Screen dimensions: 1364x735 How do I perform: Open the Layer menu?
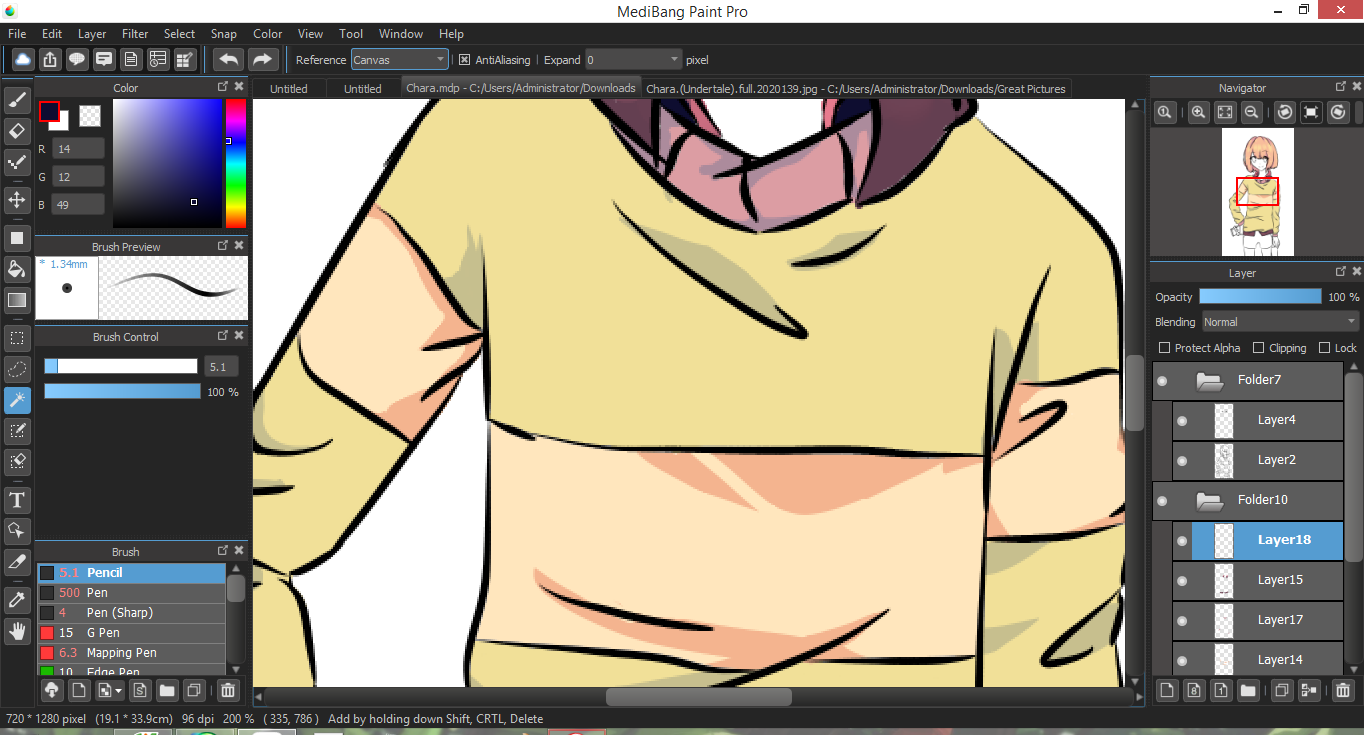[92, 34]
